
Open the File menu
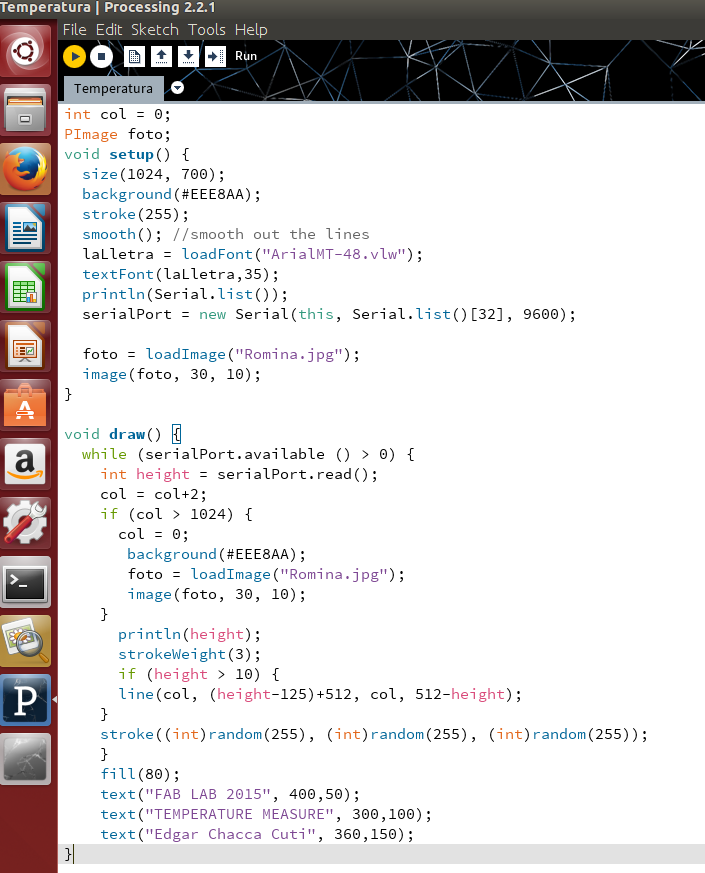(x=75, y=30)
